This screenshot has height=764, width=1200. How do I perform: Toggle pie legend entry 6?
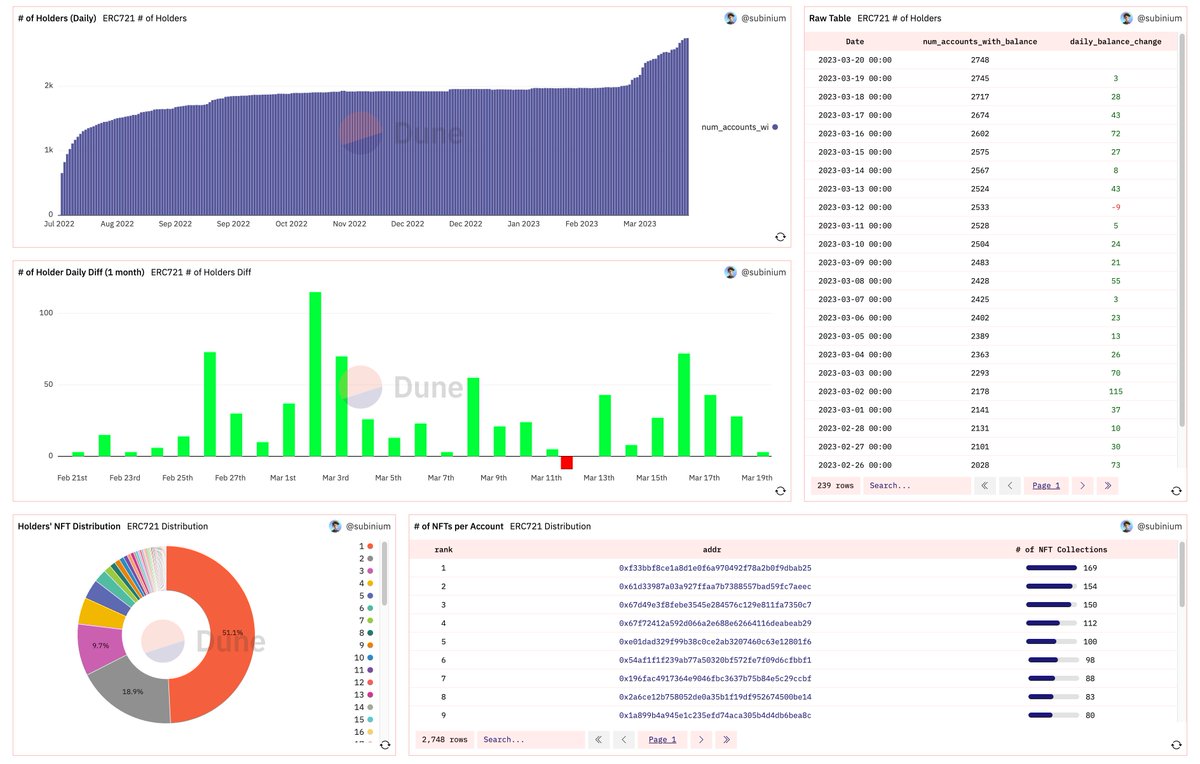(x=364, y=608)
